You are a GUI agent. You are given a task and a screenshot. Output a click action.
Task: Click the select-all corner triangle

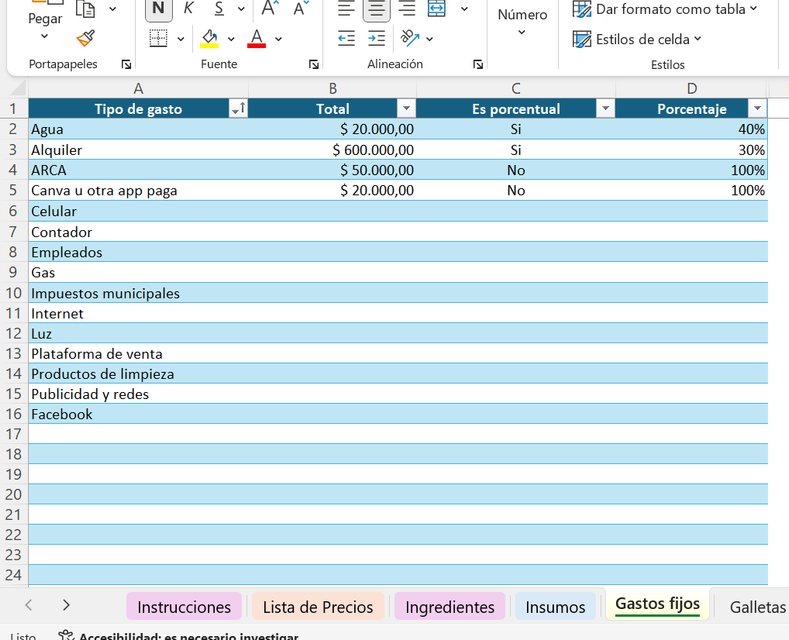(x=18, y=88)
